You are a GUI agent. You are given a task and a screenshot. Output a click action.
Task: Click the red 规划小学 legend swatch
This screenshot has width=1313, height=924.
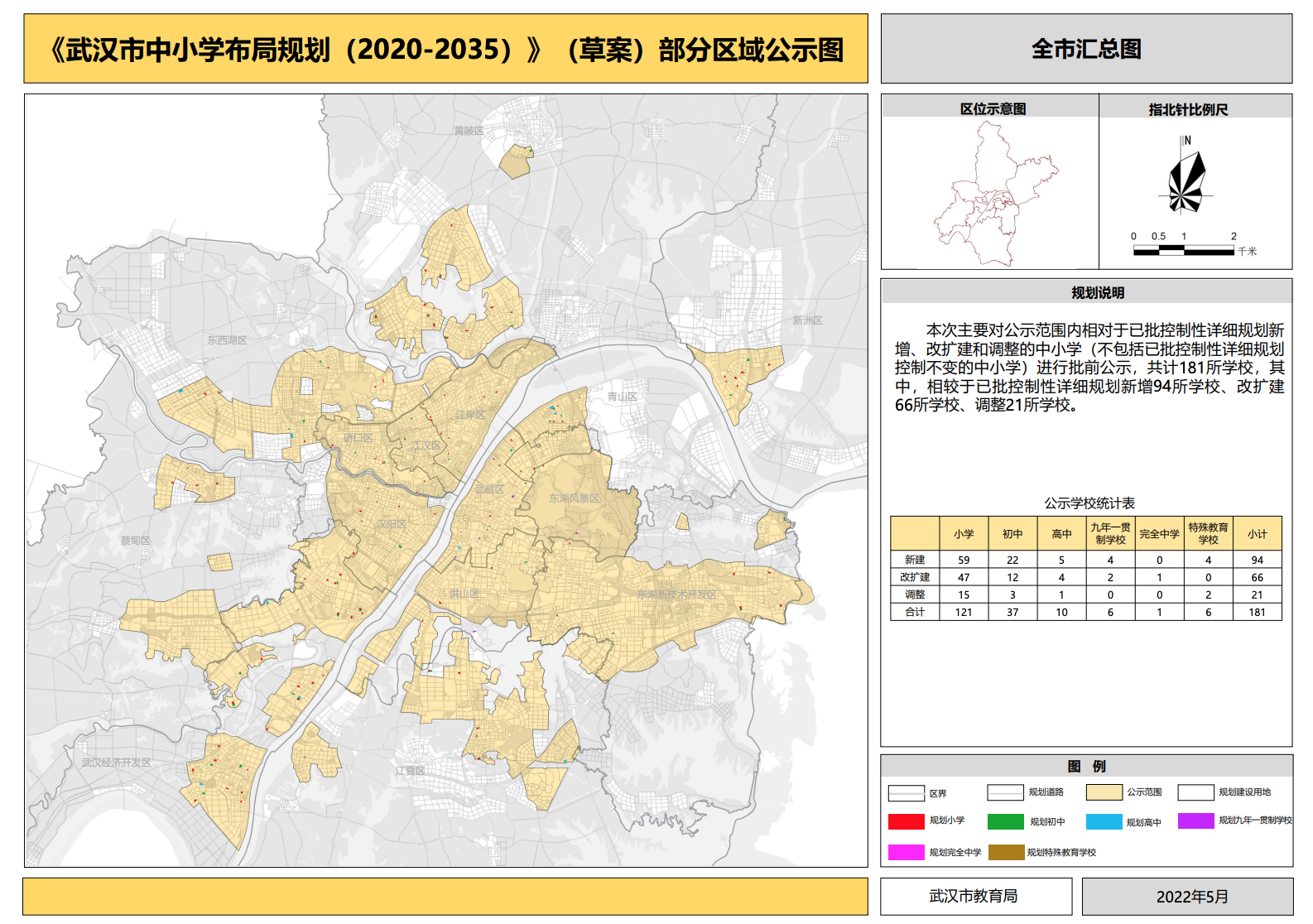(906, 821)
